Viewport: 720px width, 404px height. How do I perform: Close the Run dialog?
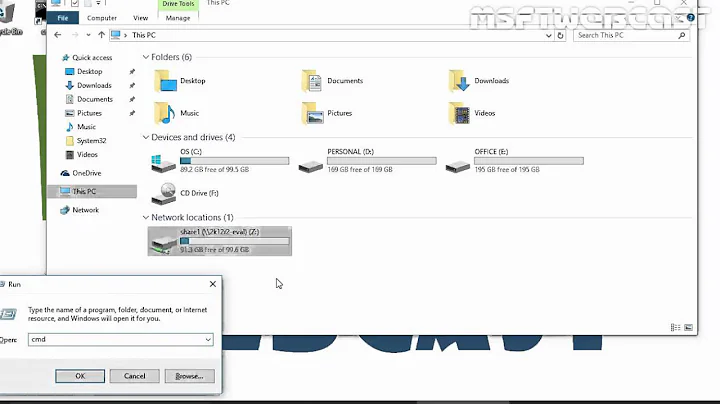click(x=213, y=284)
